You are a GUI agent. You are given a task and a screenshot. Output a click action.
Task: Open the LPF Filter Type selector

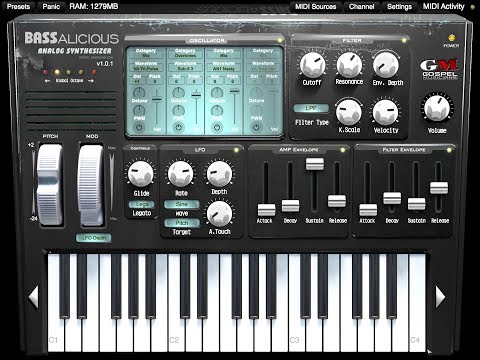311,108
